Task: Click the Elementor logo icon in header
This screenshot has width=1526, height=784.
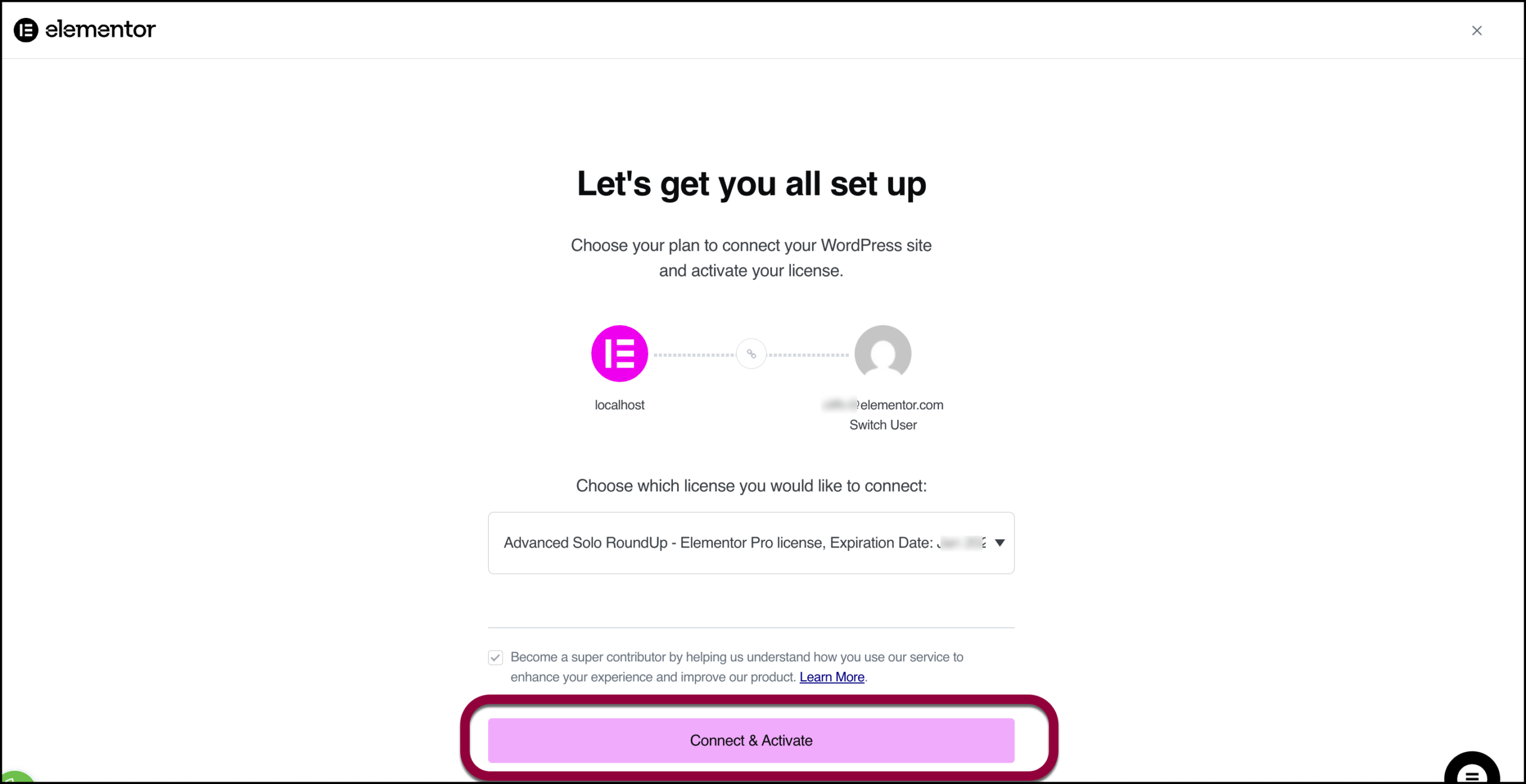Action: [26, 30]
